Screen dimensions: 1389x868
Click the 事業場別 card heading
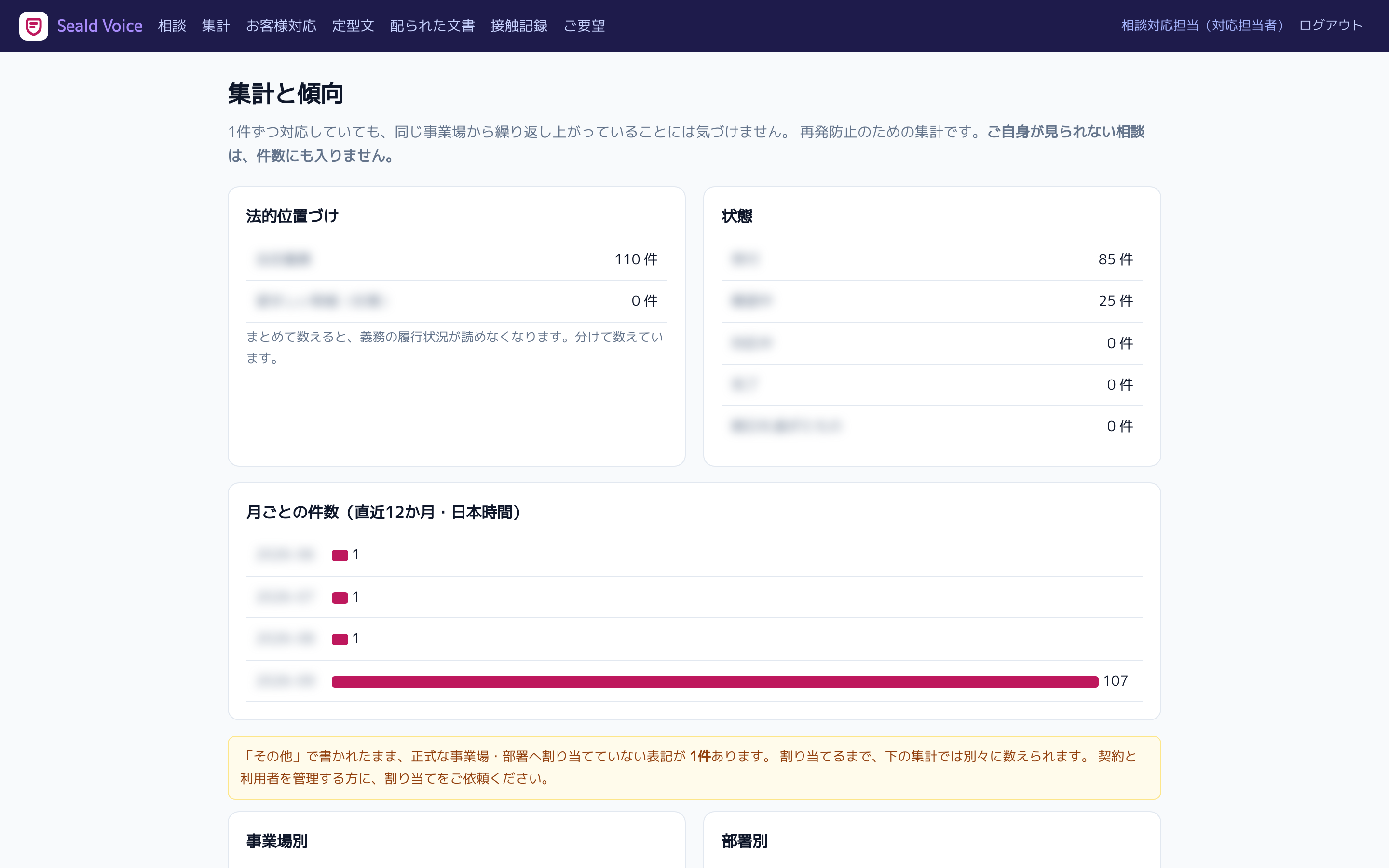point(277,841)
